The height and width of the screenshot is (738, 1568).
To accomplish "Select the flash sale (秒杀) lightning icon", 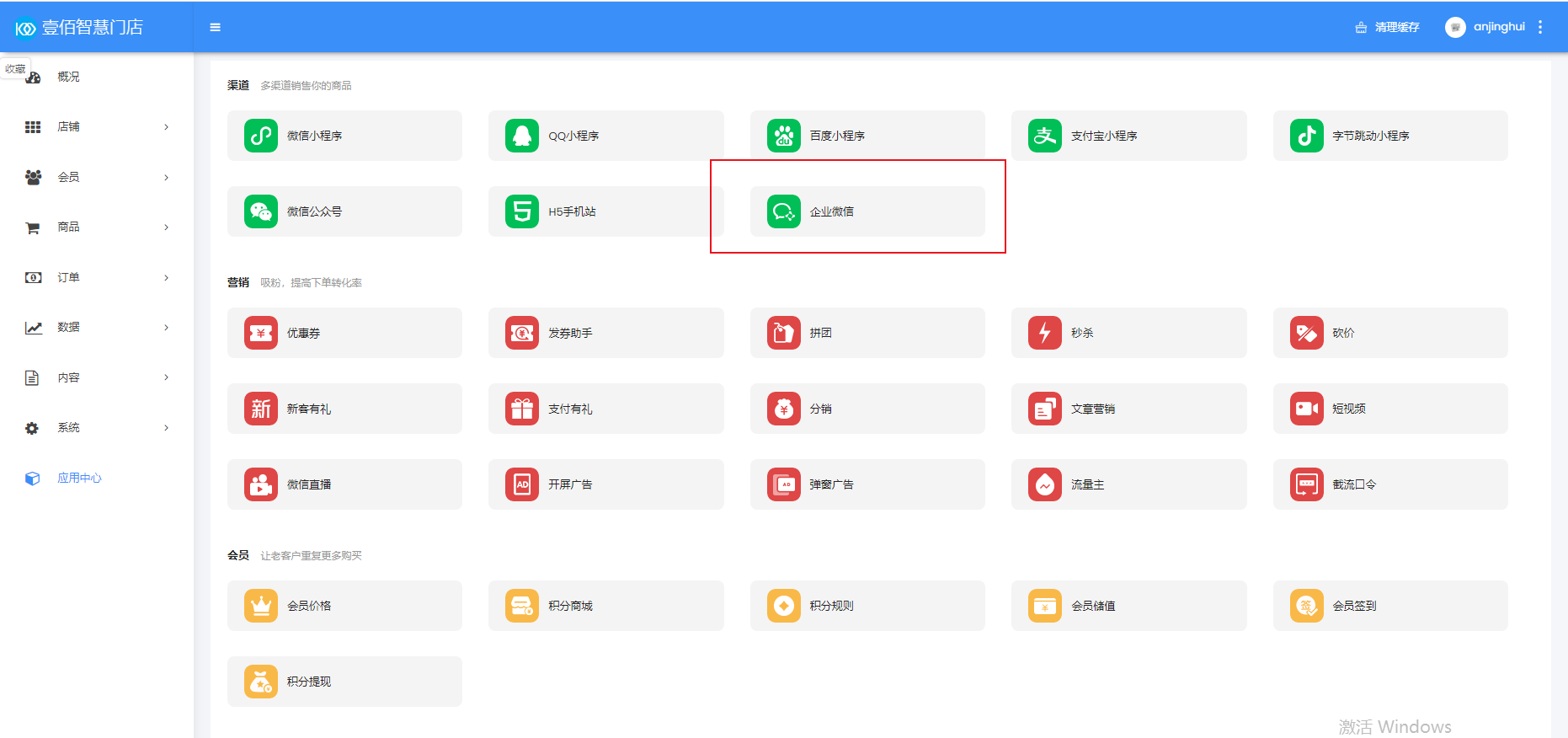I will point(1045,333).
